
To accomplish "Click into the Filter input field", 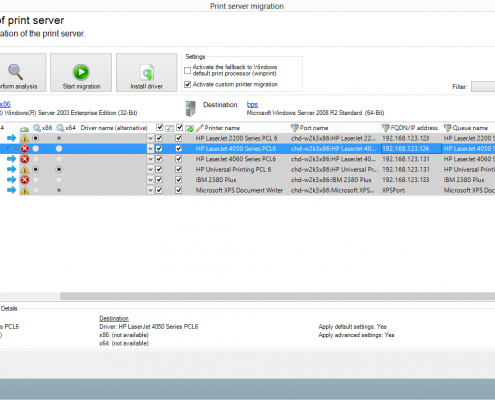I will point(483,87).
